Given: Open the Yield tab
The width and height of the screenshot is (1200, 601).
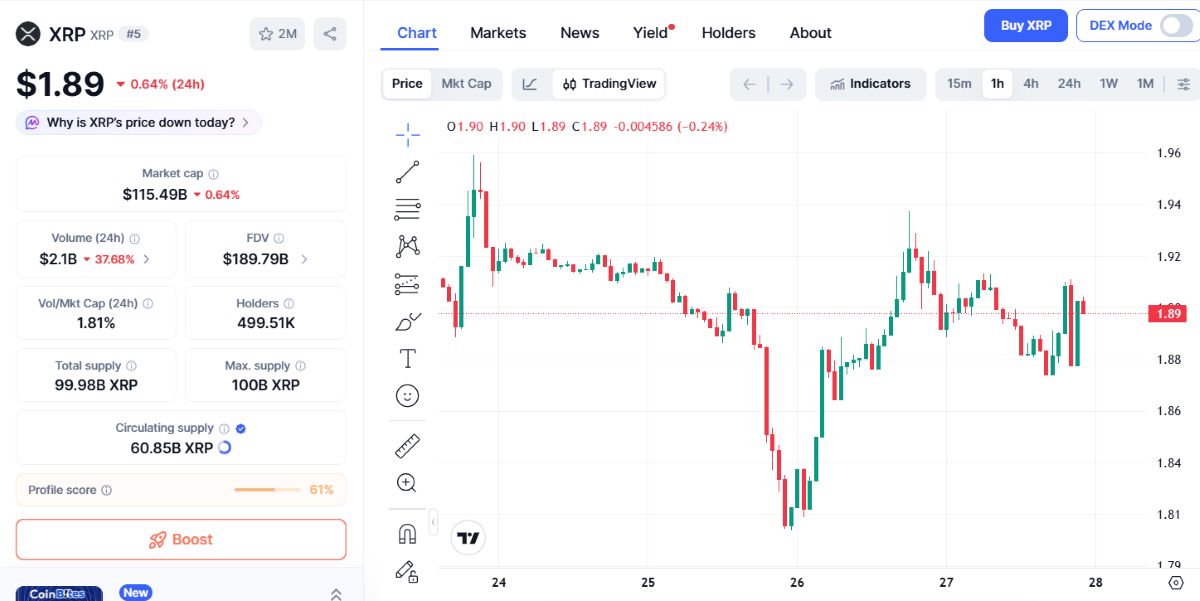Looking at the screenshot, I should tap(648, 32).
